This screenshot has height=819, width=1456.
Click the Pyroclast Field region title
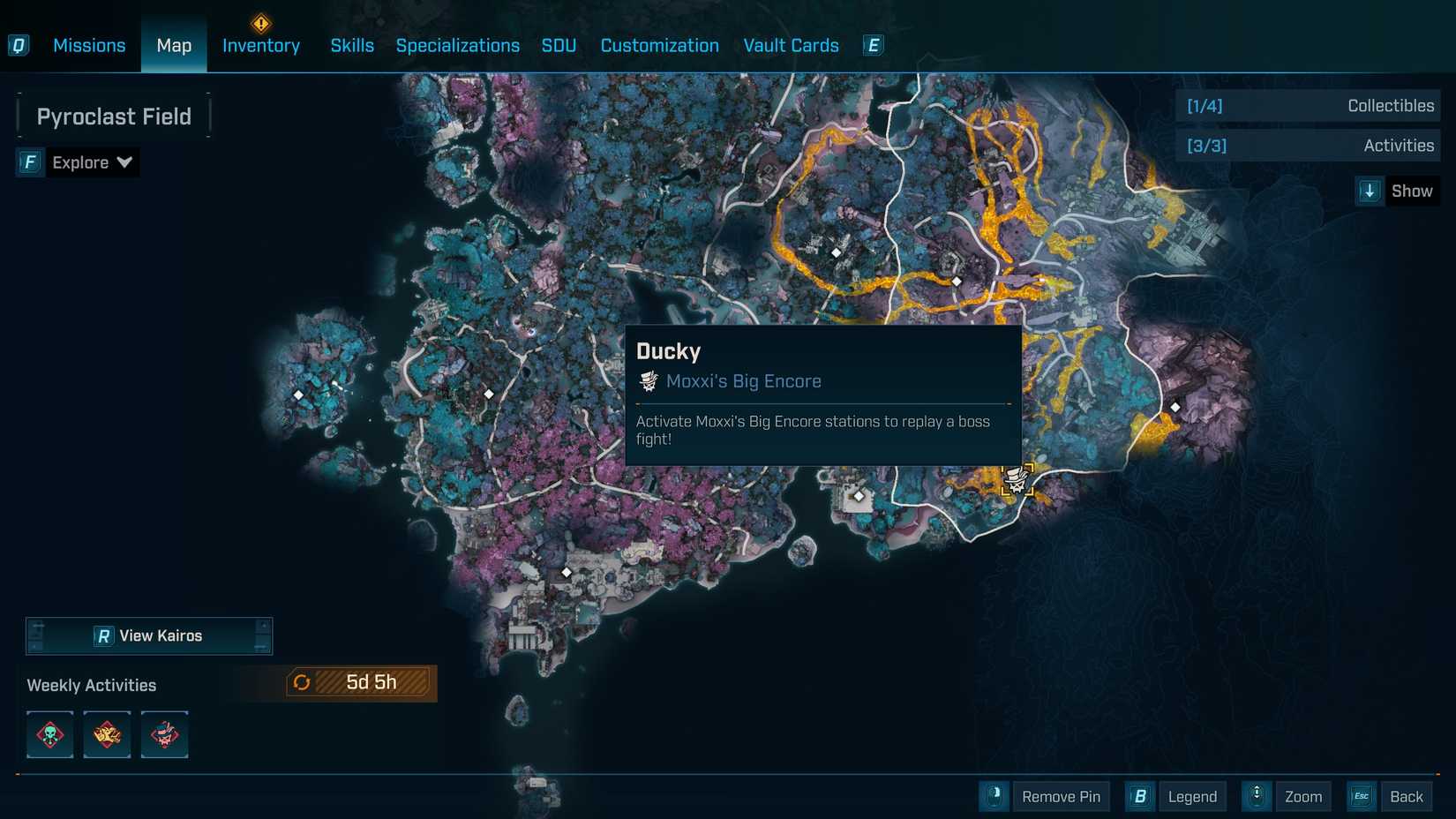(114, 116)
